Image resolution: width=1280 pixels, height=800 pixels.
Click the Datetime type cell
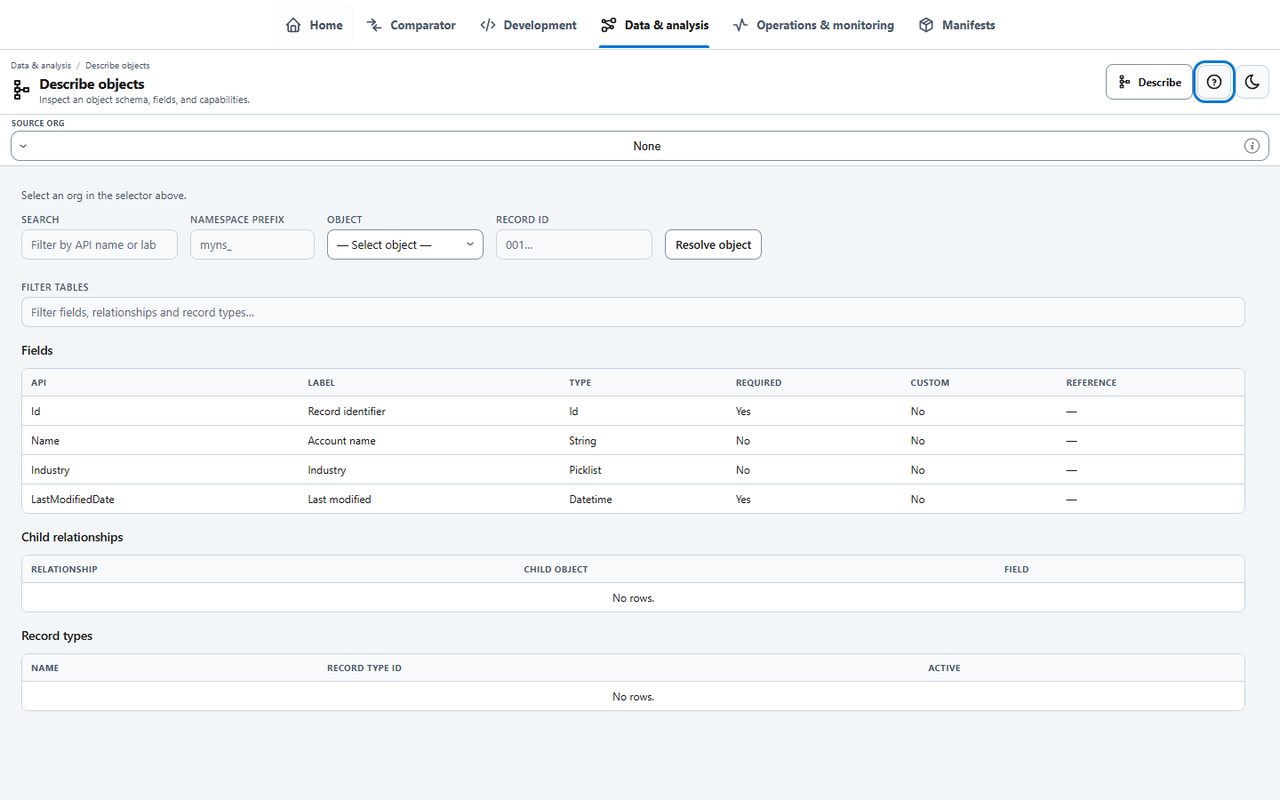[590, 499]
